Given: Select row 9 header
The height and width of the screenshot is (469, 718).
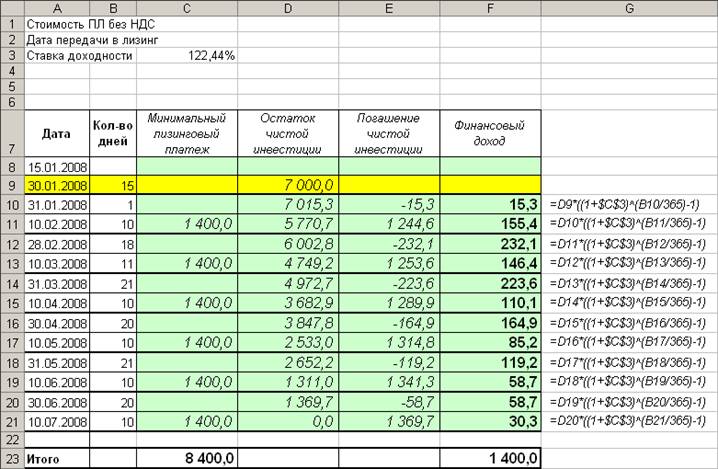Looking at the screenshot, I should 12,185.
